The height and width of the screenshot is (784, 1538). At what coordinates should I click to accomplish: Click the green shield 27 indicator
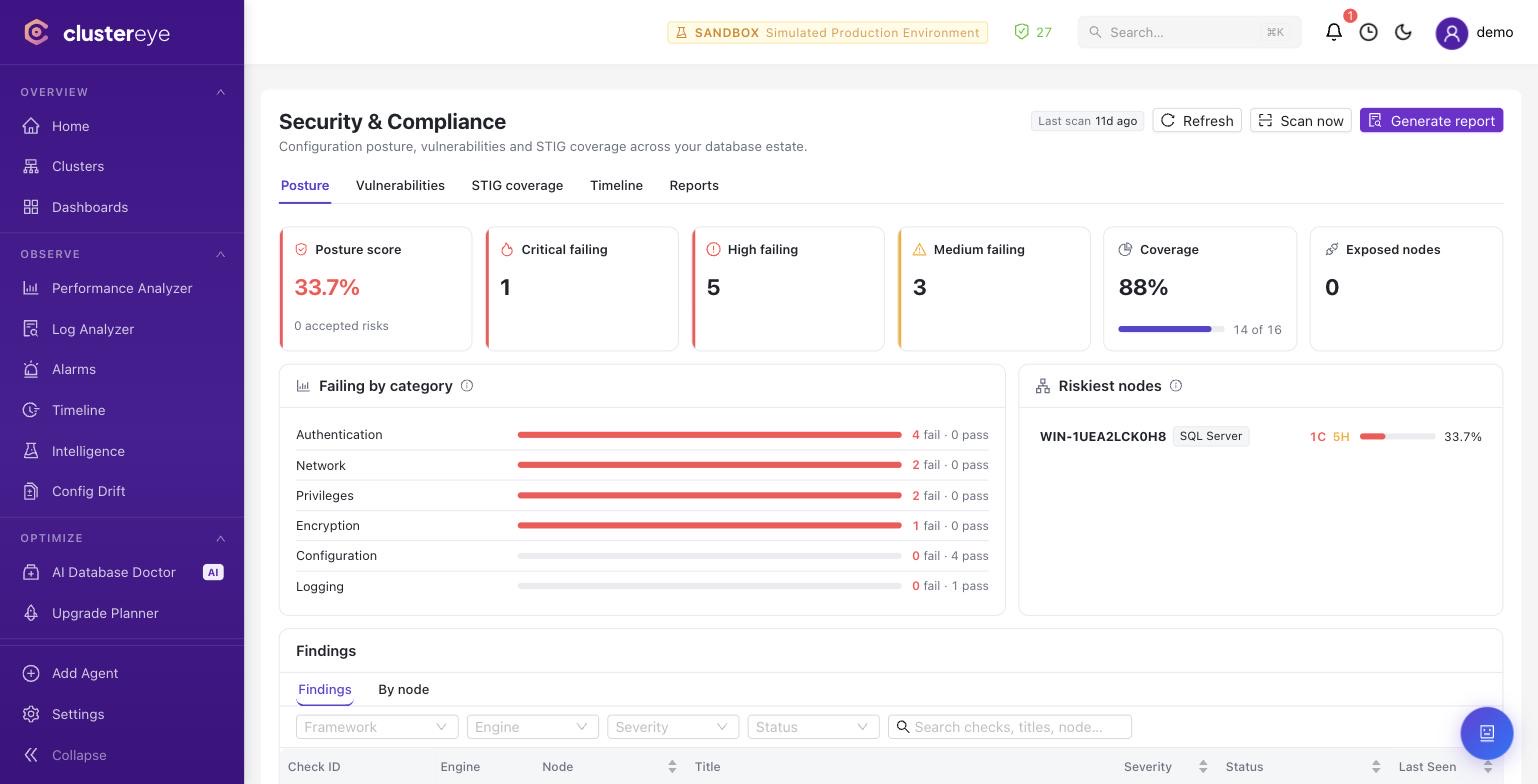point(1033,32)
